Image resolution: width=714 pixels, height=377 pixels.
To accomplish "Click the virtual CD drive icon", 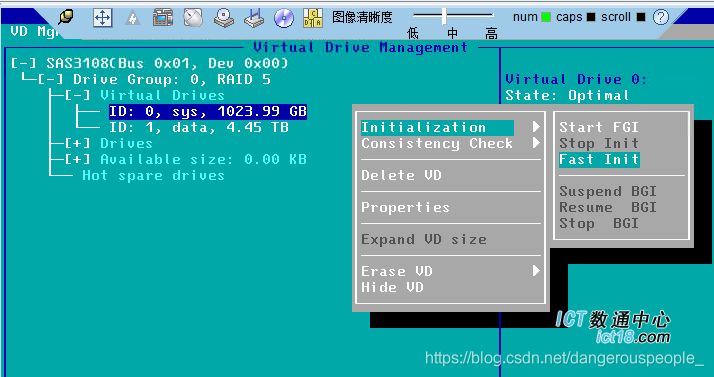I will pos(224,18).
